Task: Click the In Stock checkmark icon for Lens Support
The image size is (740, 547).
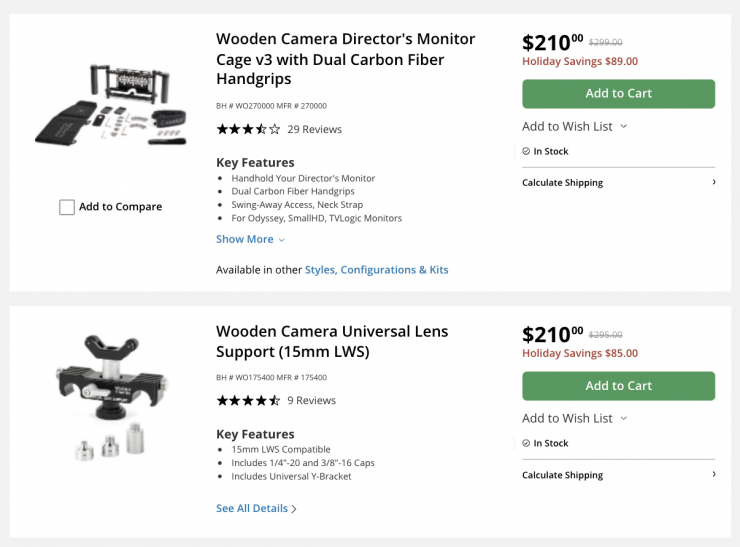Action: click(x=526, y=444)
